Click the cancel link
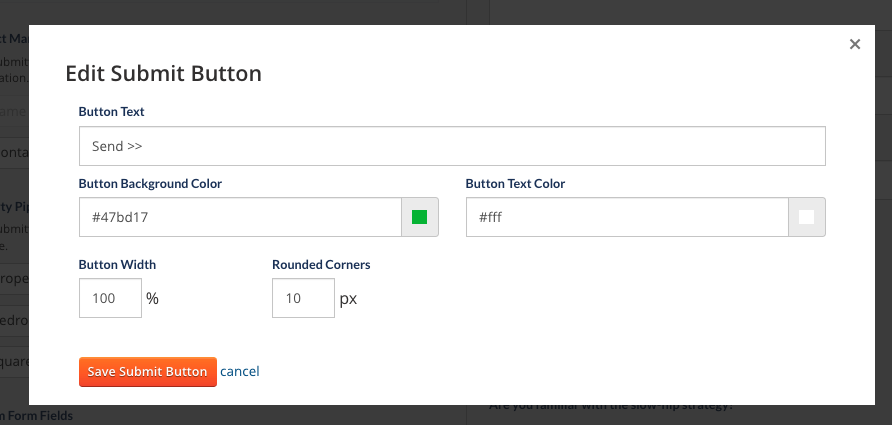Screen dimensions: 892x425 [239, 372]
